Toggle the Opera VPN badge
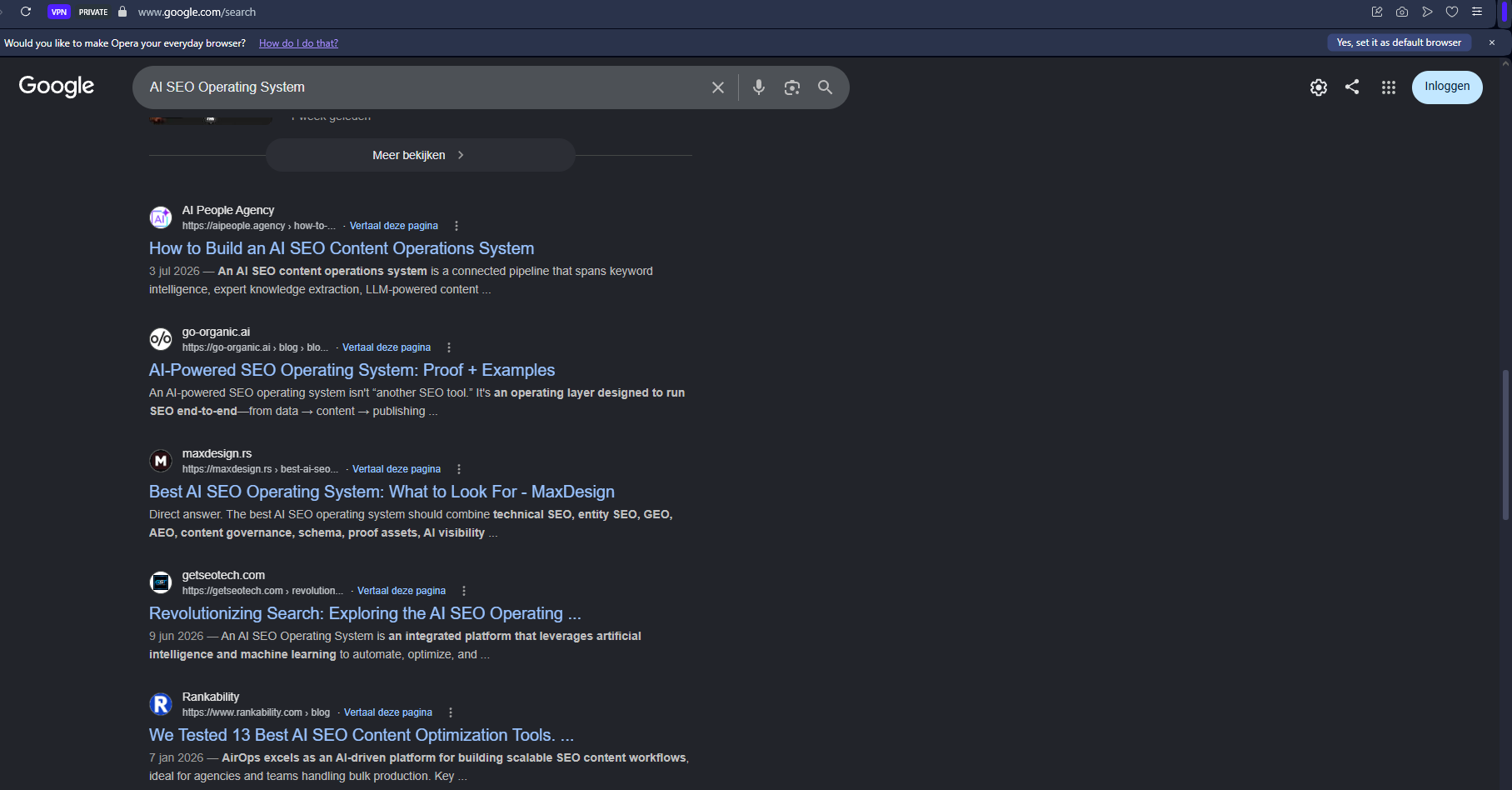This screenshot has width=1512, height=790. click(x=59, y=12)
